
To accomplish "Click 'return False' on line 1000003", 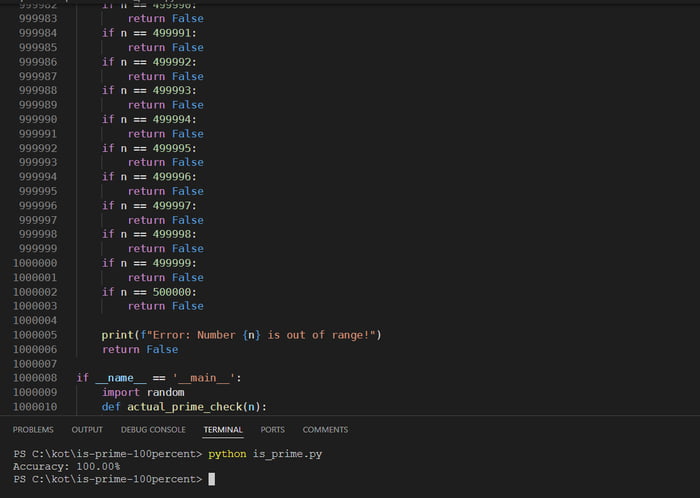I will point(166,306).
